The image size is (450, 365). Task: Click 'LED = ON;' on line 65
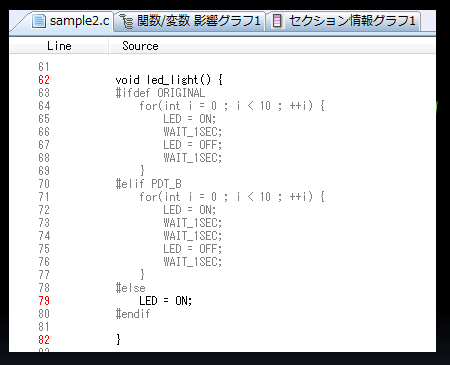click(190, 119)
